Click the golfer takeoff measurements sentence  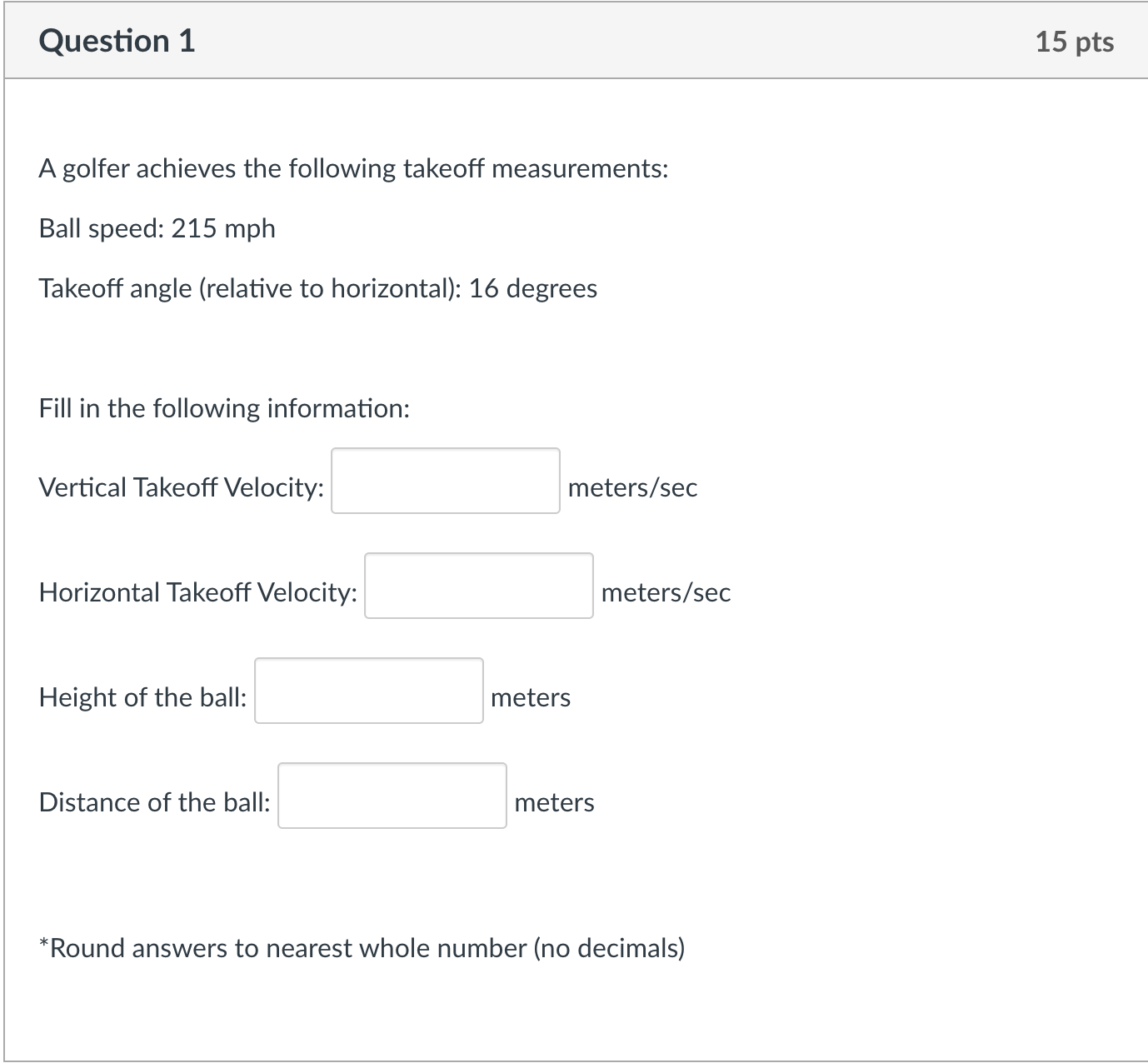click(x=352, y=167)
